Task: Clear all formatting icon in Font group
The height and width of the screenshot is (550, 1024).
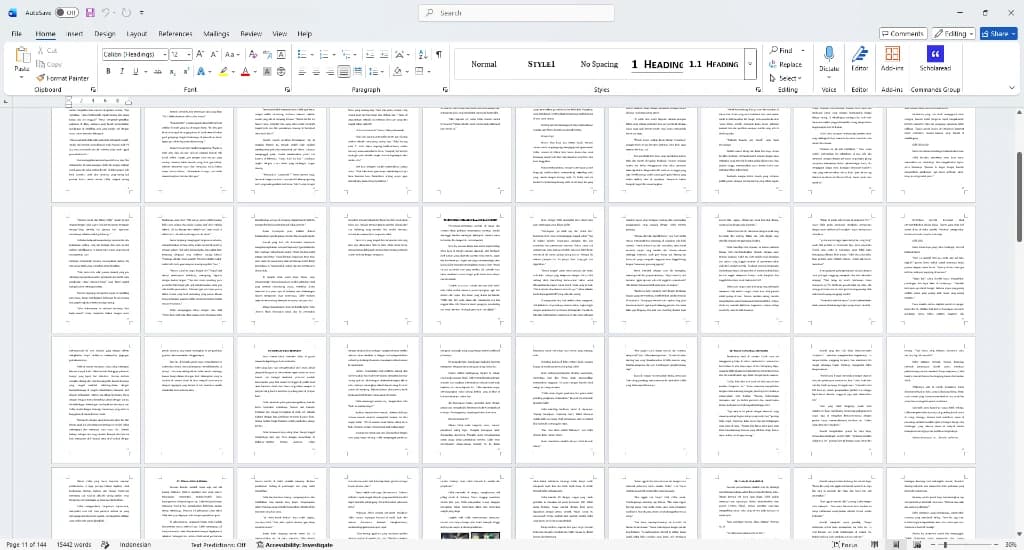Action: [x=253, y=54]
